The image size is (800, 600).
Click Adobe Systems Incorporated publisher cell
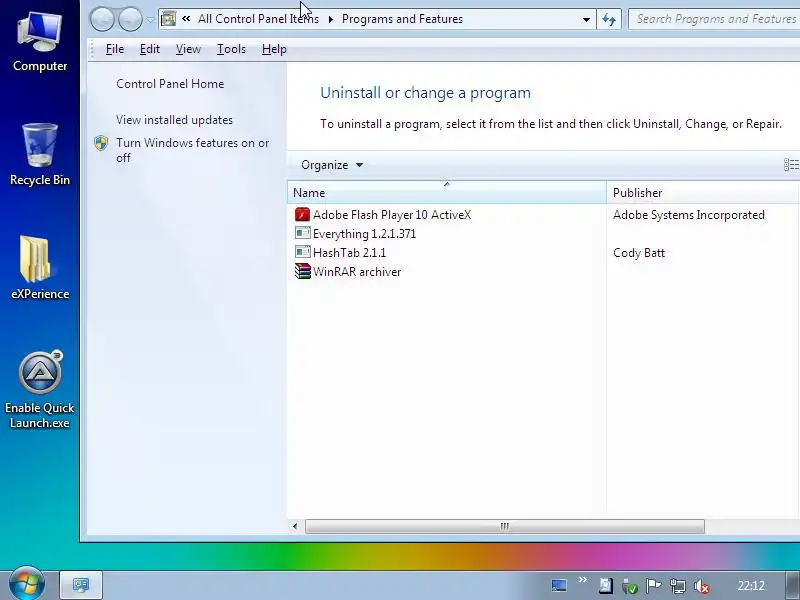(x=689, y=215)
